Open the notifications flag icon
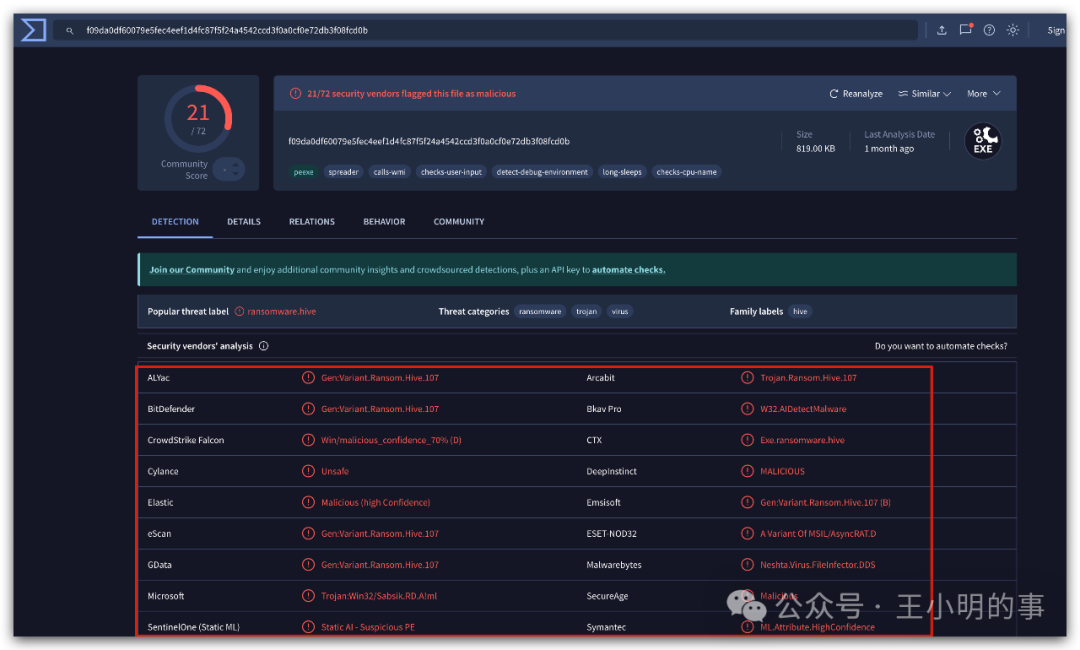The width and height of the screenshot is (1080, 650). point(966,30)
